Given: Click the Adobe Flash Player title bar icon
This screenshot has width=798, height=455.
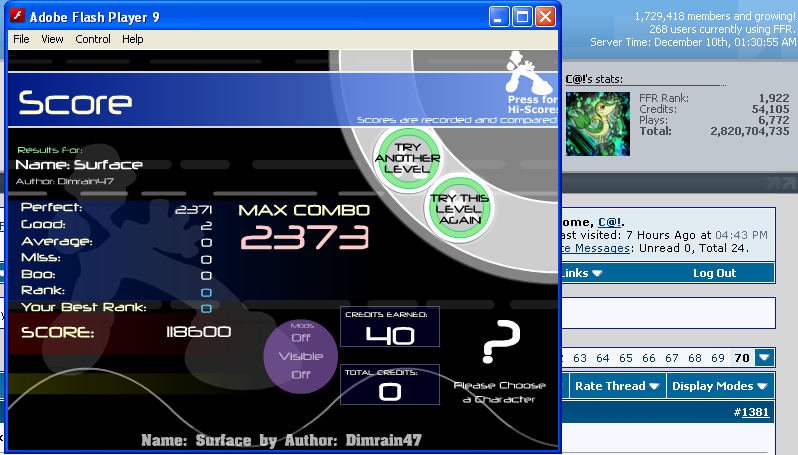Looking at the screenshot, I should (16, 17).
